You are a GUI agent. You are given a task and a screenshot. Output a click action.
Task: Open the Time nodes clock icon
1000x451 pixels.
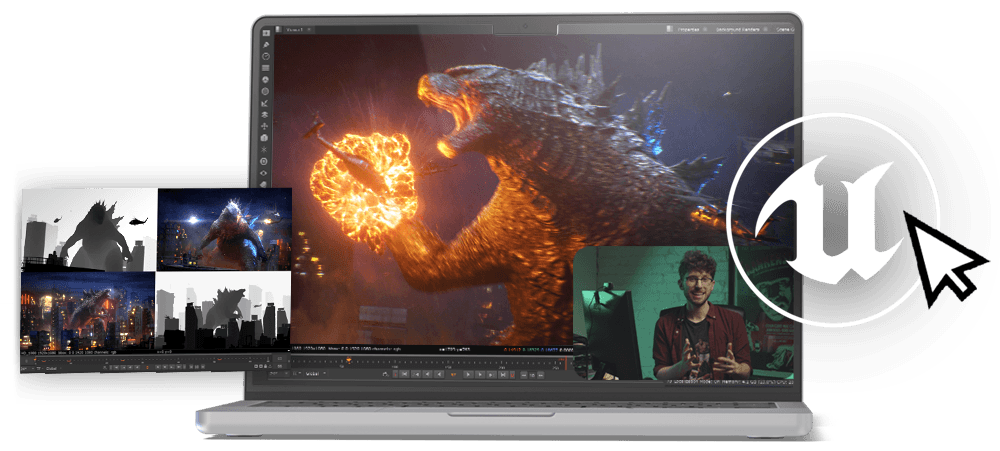point(265,56)
